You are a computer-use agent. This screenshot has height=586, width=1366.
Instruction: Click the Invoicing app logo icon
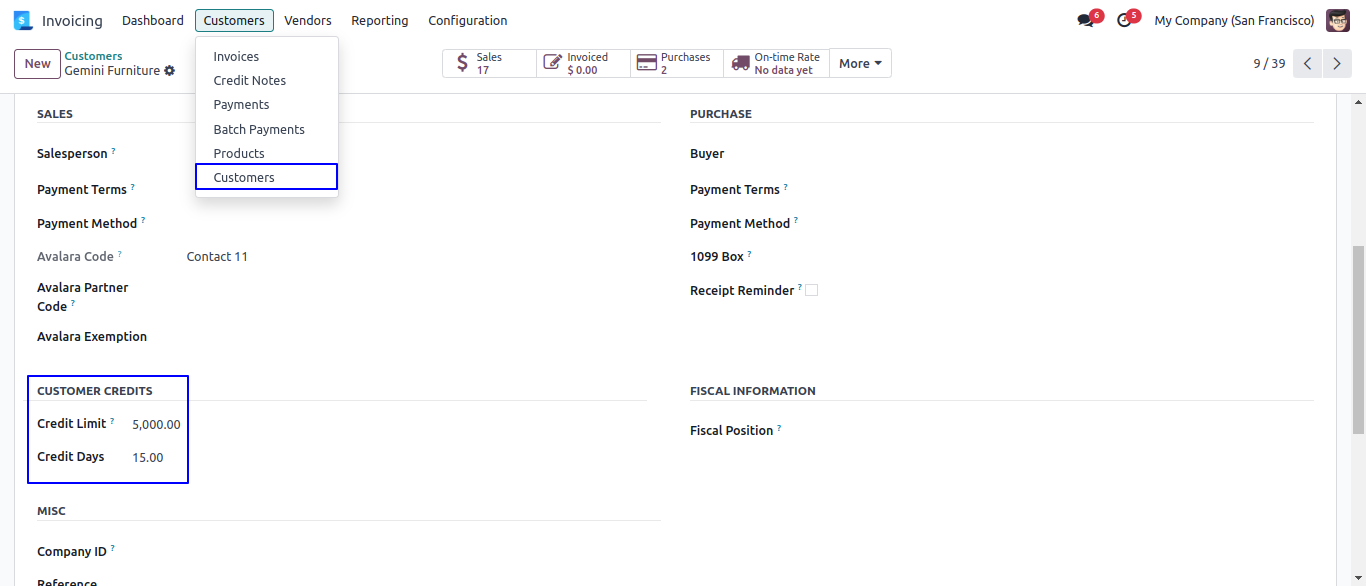pos(23,20)
